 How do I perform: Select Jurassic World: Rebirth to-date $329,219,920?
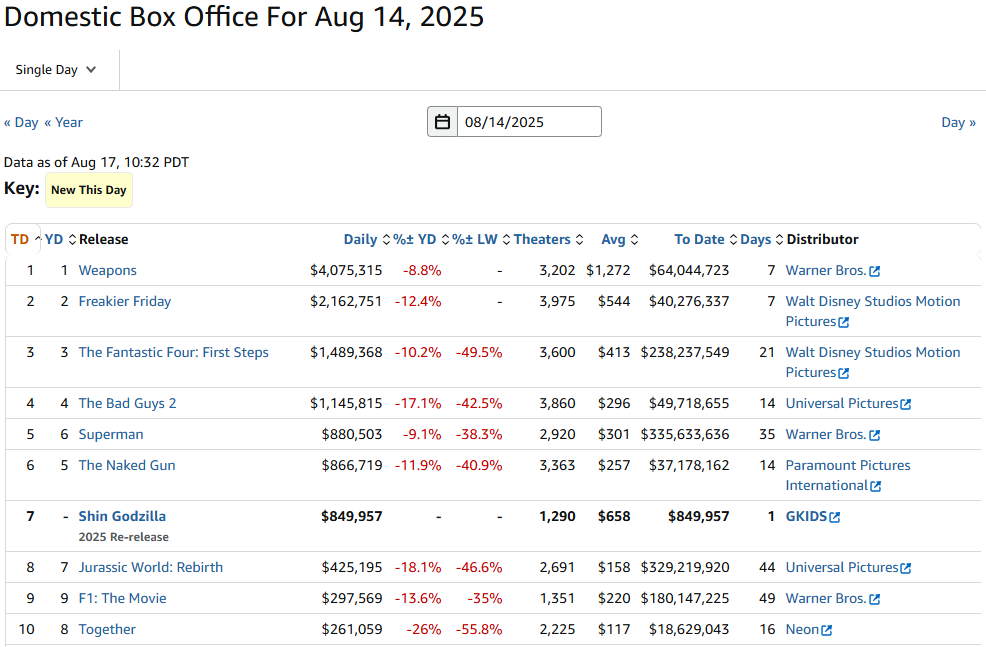pyautogui.click(x=685, y=567)
